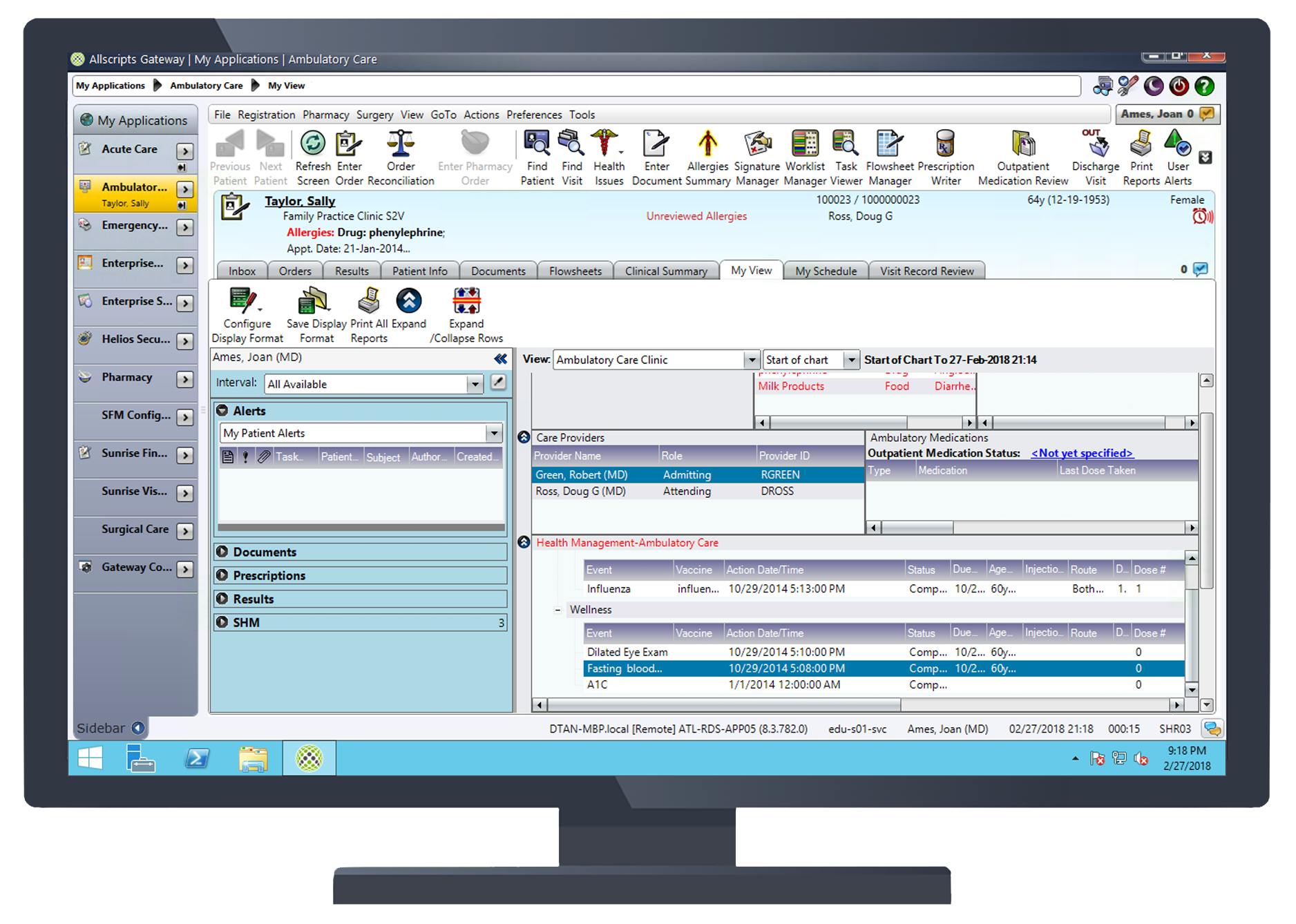Viewport: 1296px width, 924px height.
Task: Click the help question mark icon
Action: (x=1204, y=86)
